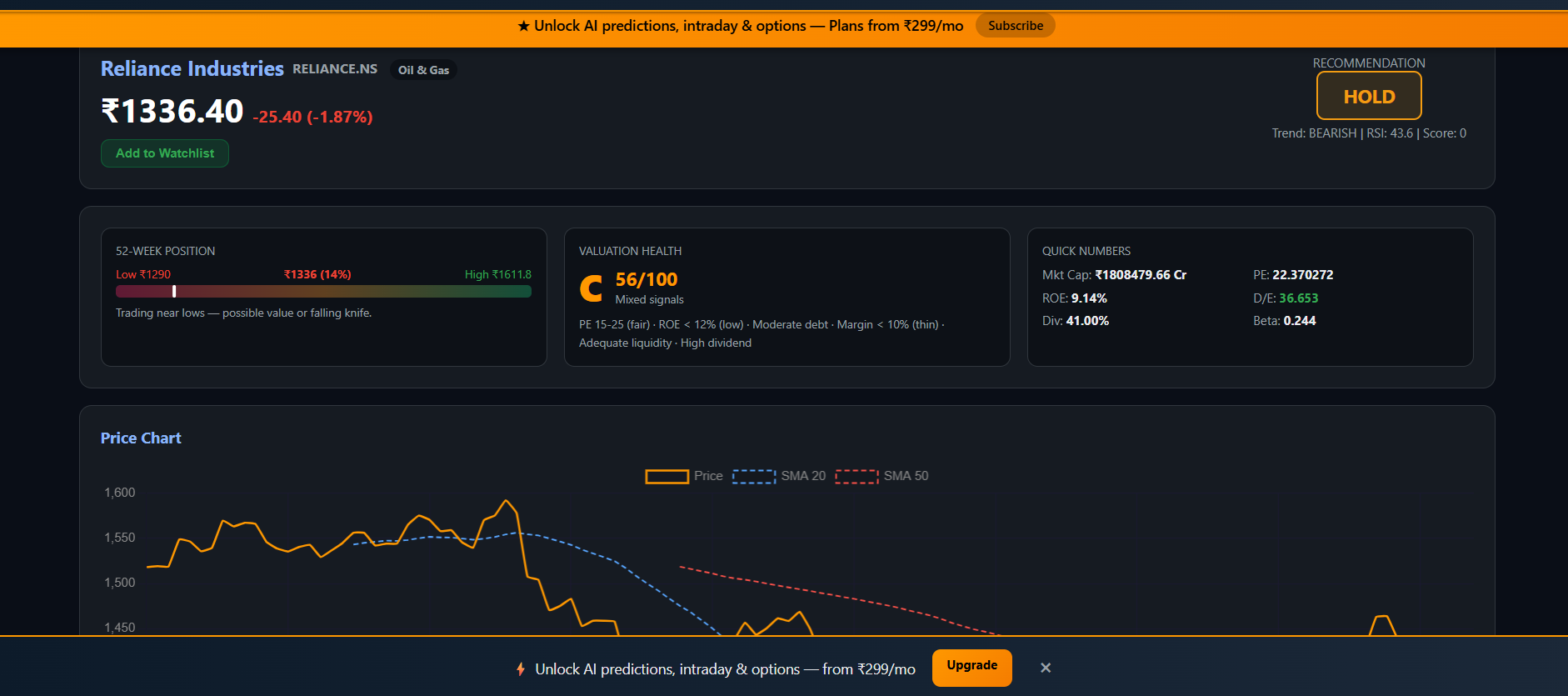Viewport: 1568px width, 696px height.
Task: Click the HOLD recommendation badge
Action: [x=1369, y=96]
